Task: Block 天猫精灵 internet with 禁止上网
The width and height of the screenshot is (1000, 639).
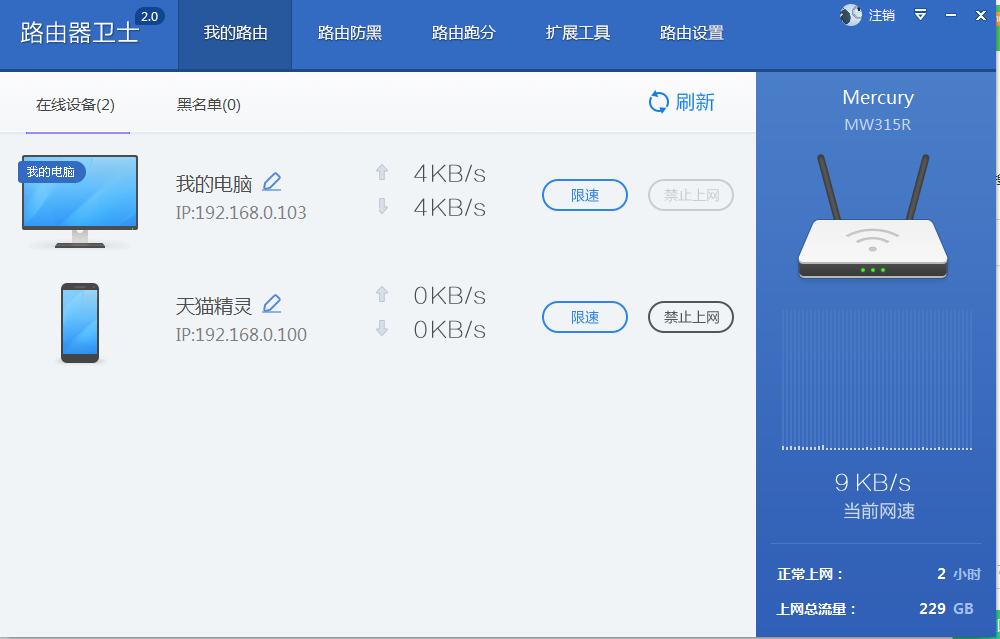Action: tap(690, 317)
